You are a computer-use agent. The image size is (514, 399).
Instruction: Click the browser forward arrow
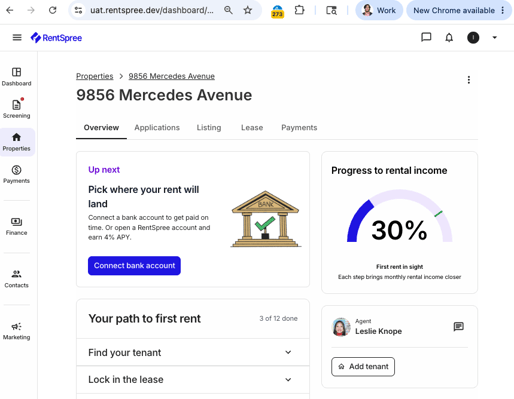click(31, 10)
